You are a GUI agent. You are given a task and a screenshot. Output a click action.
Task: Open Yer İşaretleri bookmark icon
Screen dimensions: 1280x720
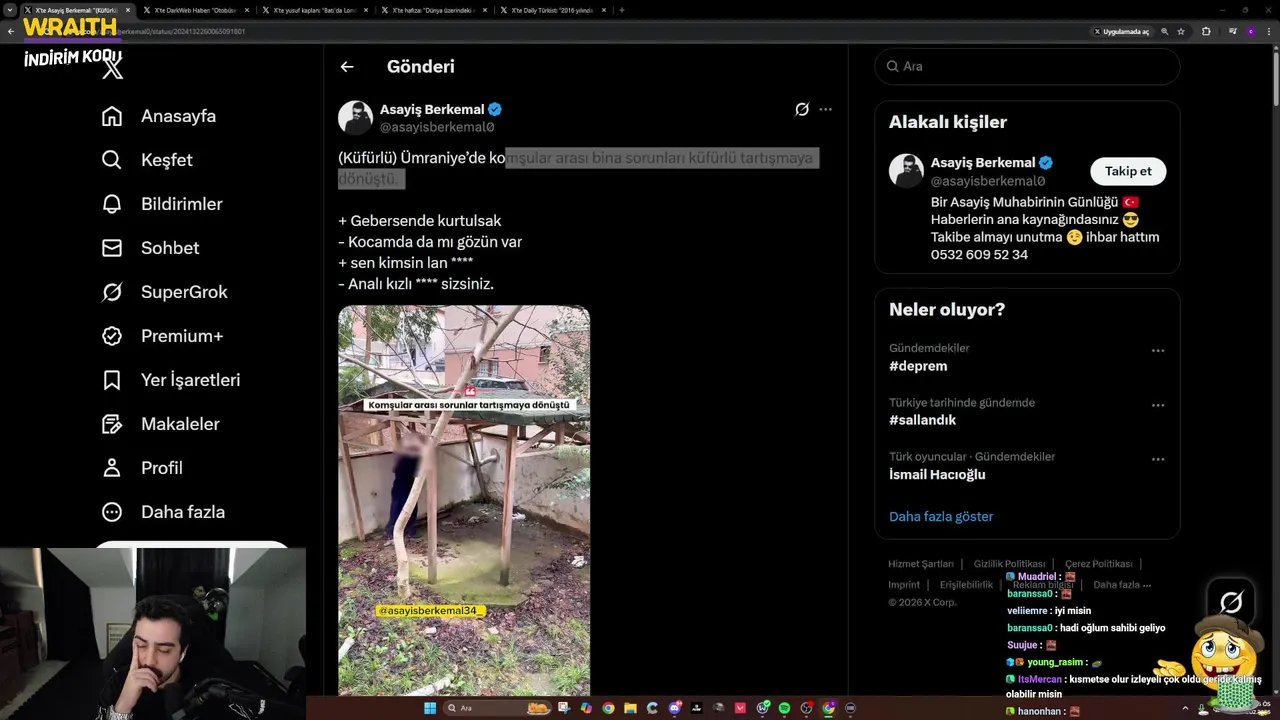112,380
